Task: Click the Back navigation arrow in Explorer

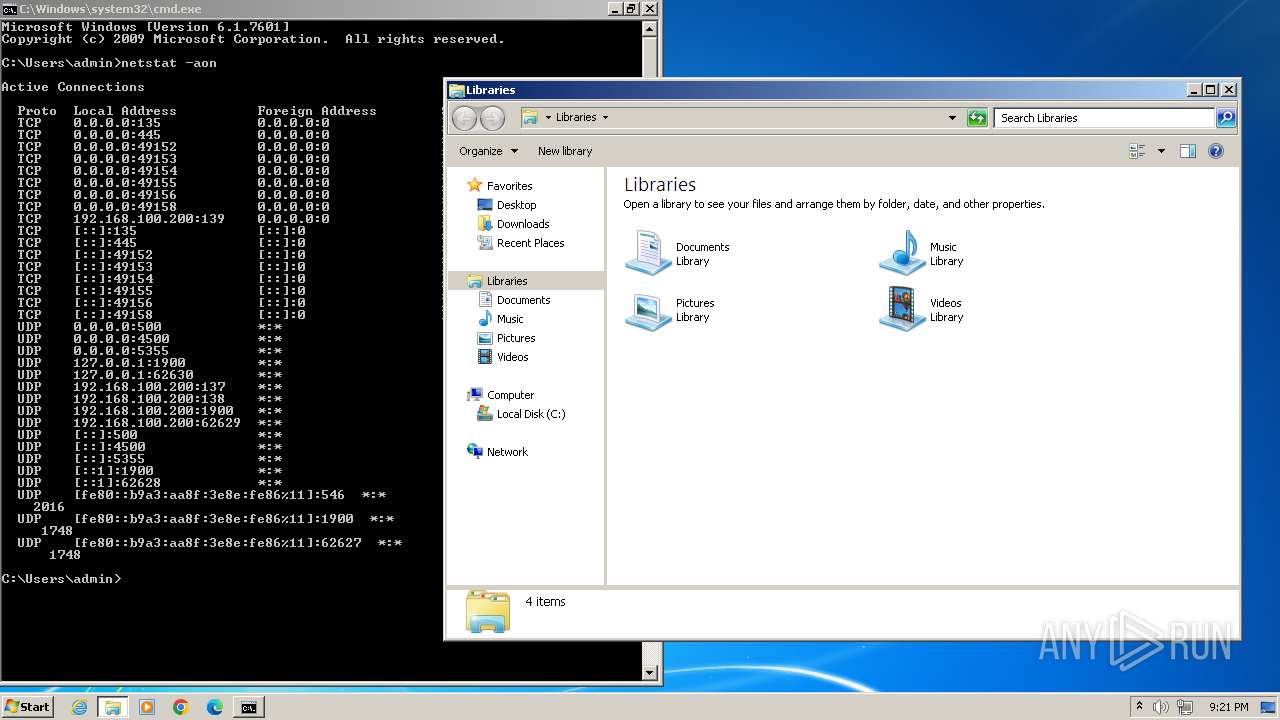Action: [x=464, y=118]
